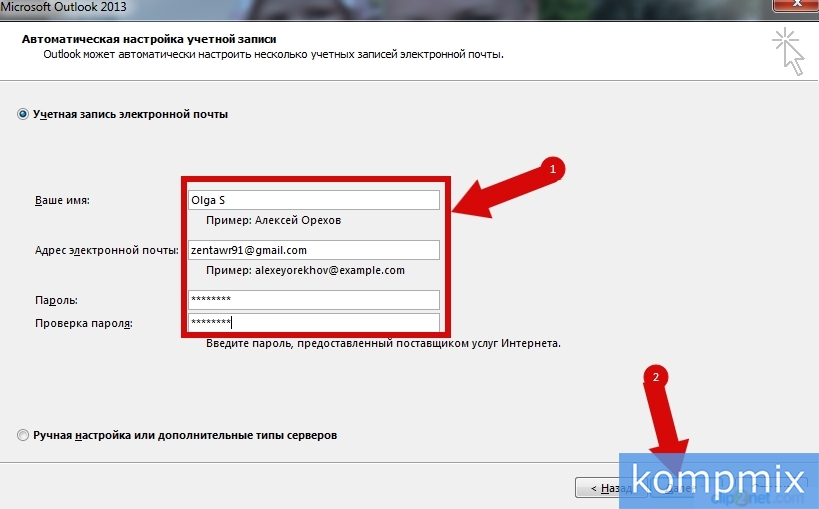Click the label Адрес электронной почты
This screenshot has height=509, width=819.
107,250
